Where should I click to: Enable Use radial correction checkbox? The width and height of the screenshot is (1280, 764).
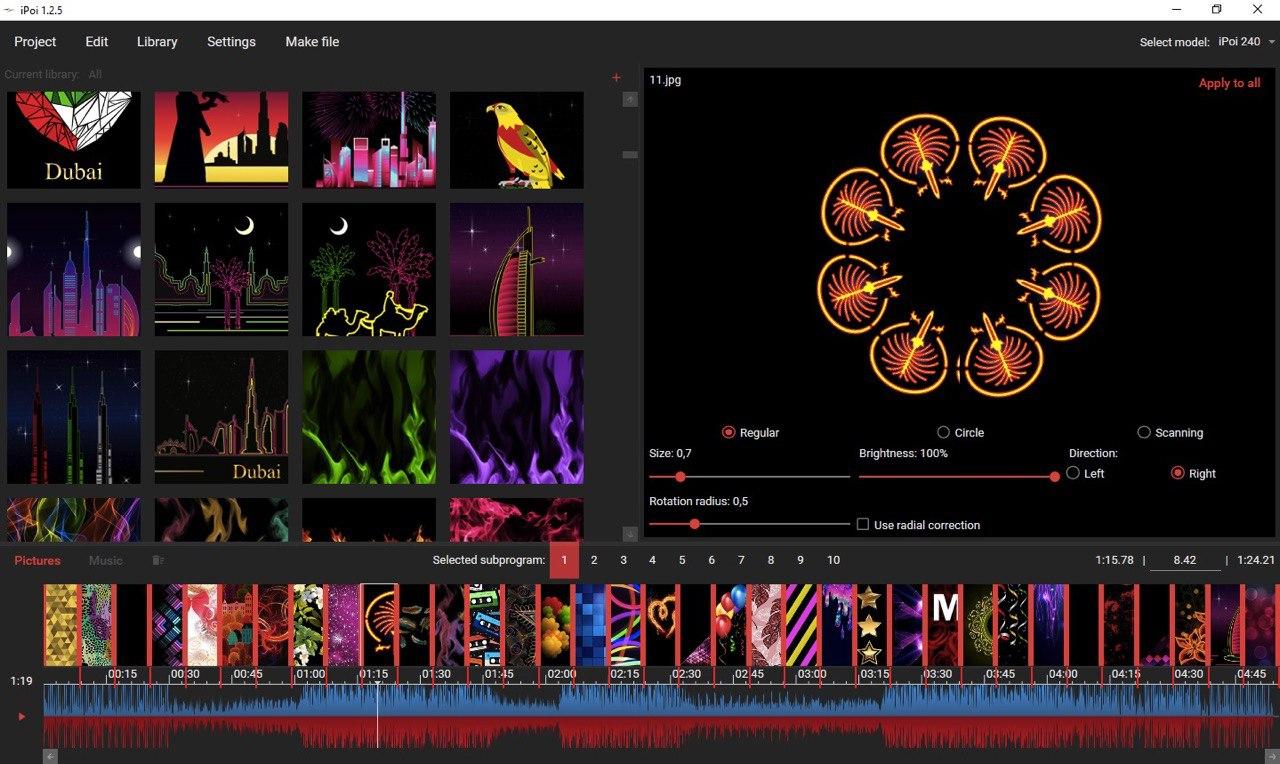863,524
